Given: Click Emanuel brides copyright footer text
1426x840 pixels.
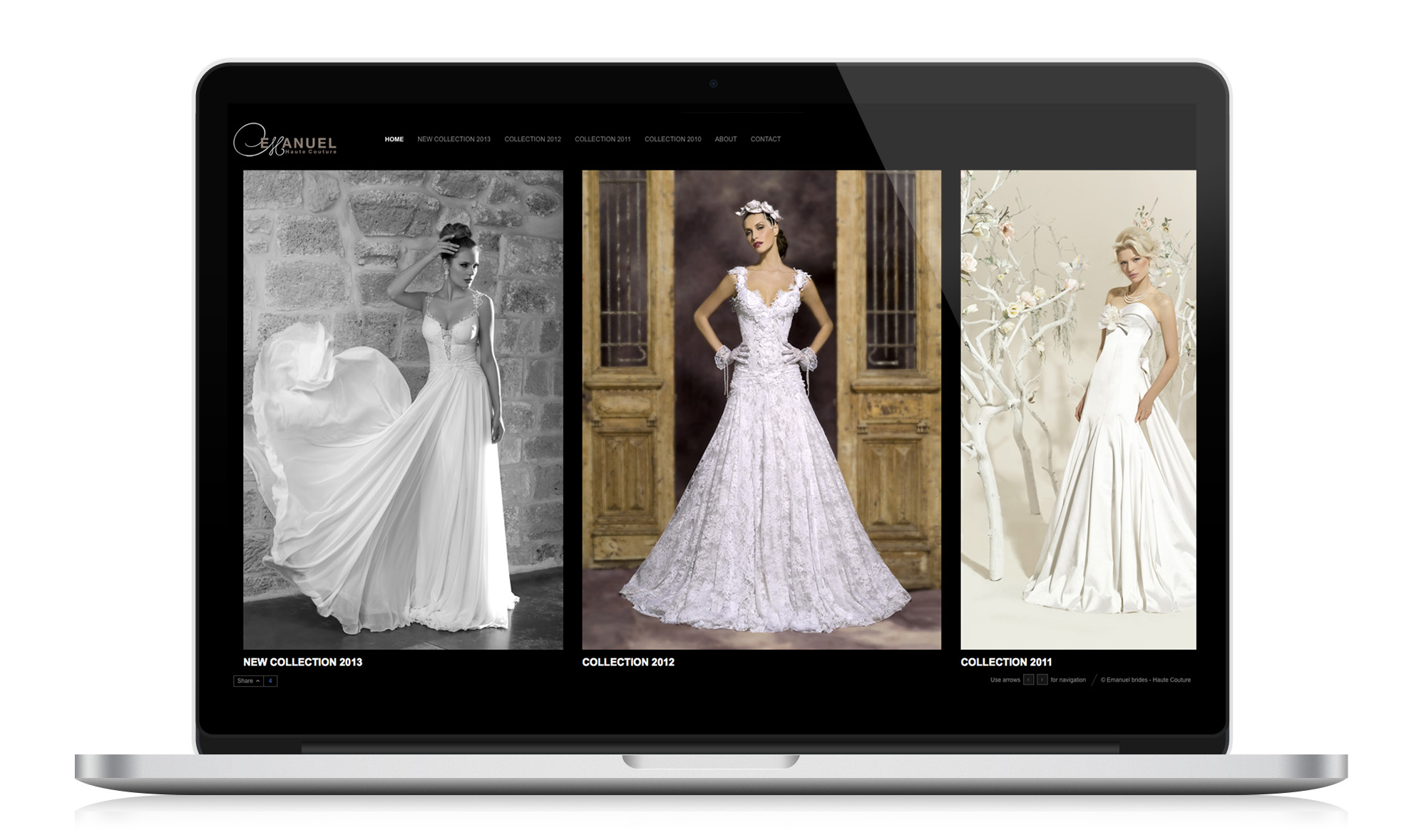Looking at the screenshot, I should (1145, 680).
